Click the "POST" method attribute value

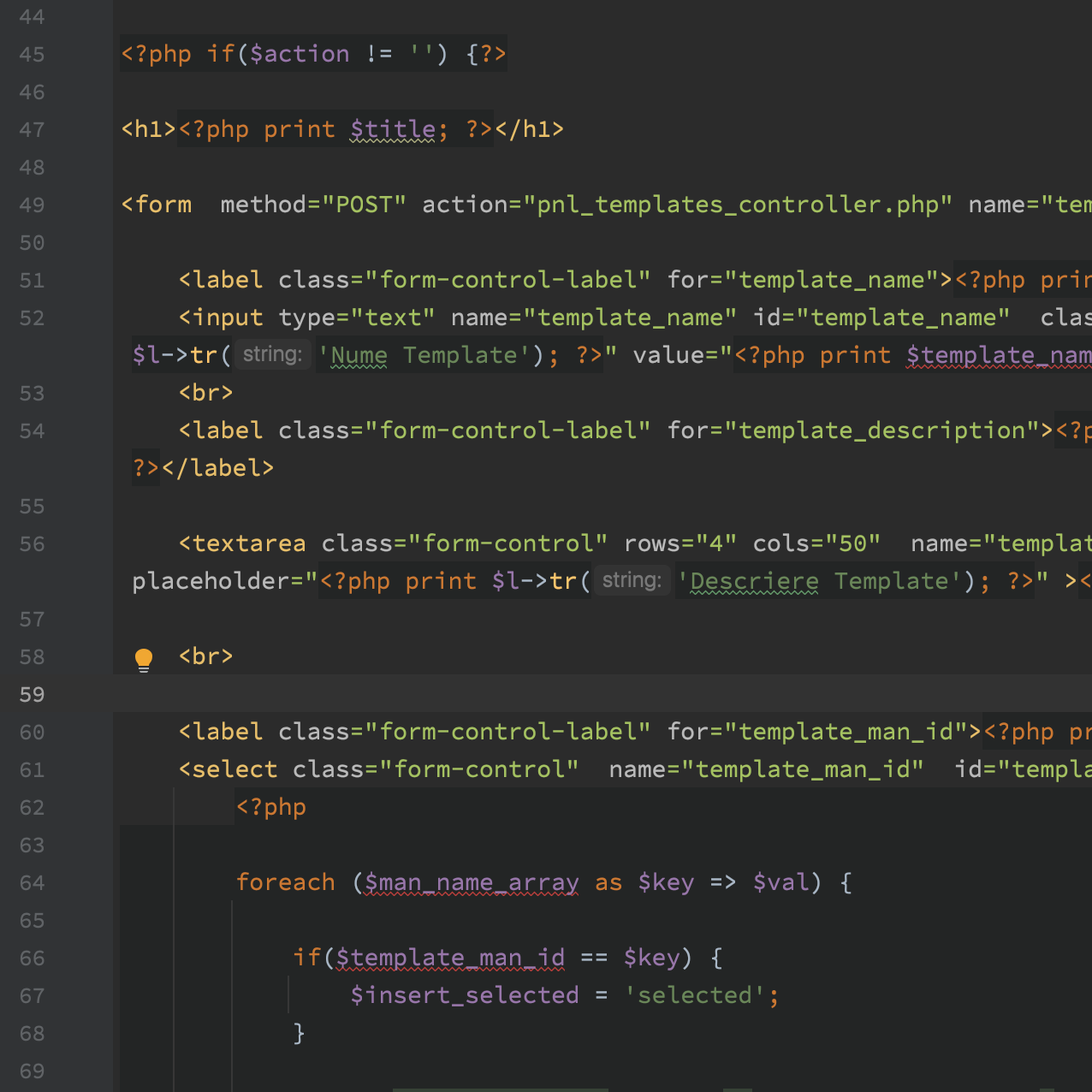coord(364,205)
